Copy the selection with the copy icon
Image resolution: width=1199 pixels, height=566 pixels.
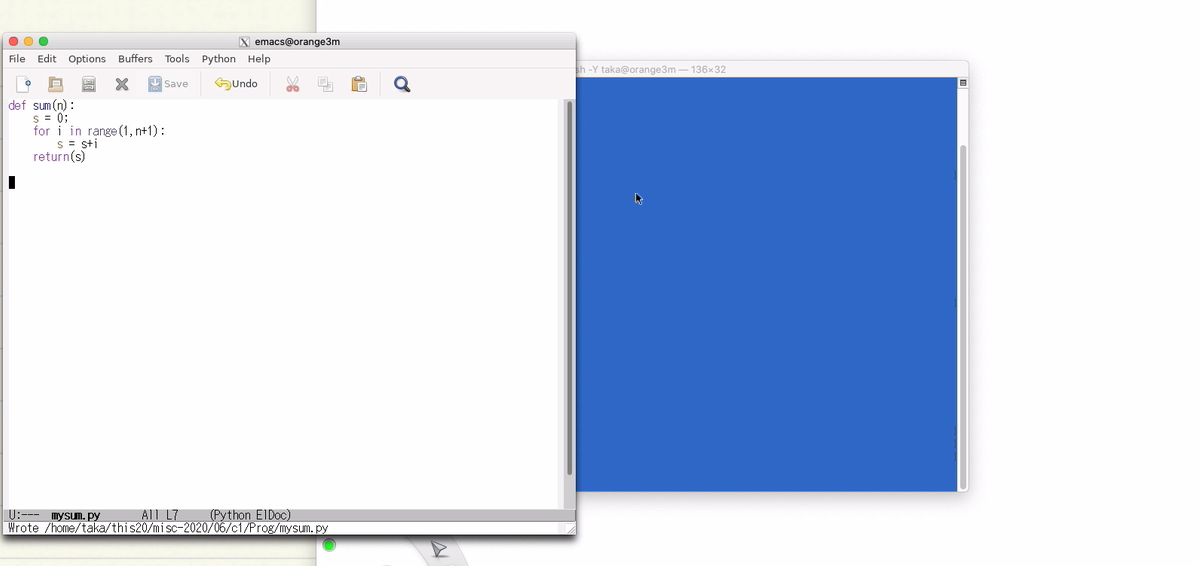tap(326, 84)
